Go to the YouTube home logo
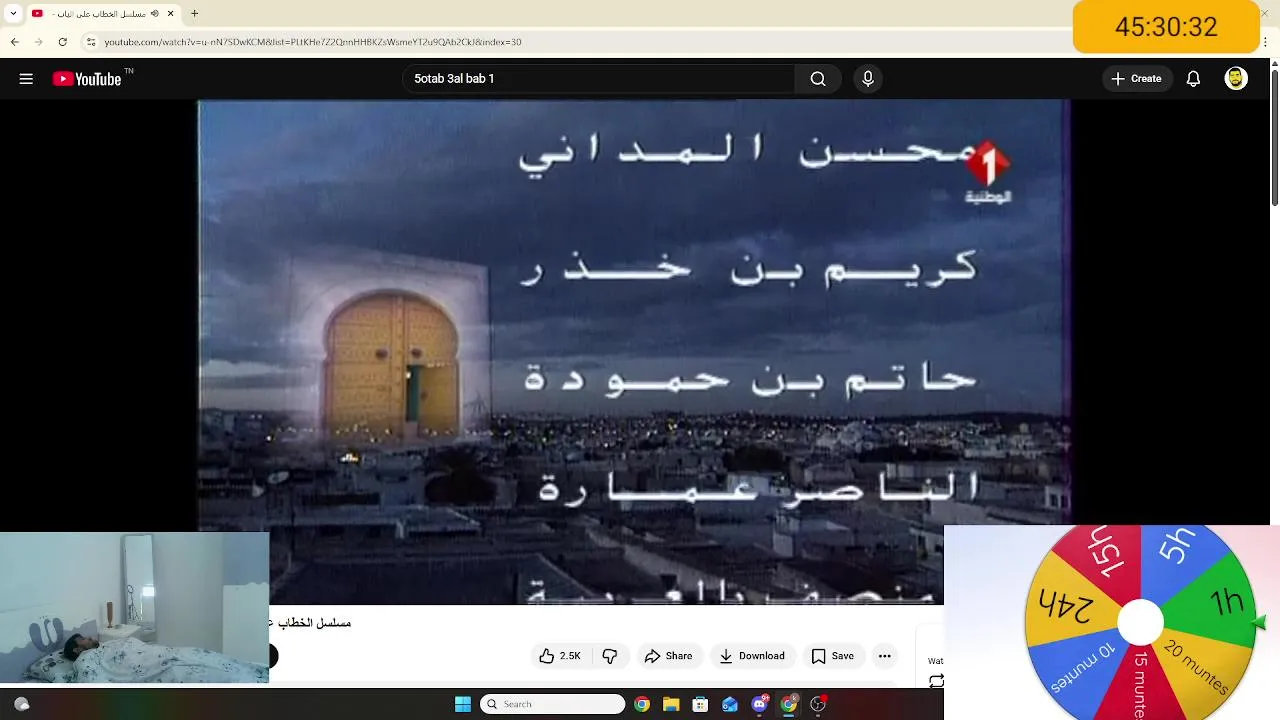This screenshot has height=720, width=1280. tap(87, 79)
